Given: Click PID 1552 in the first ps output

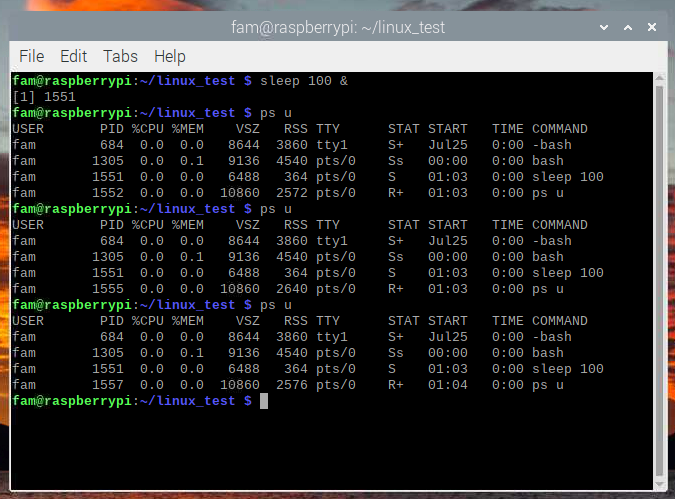Looking at the screenshot, I should (108, 193).
